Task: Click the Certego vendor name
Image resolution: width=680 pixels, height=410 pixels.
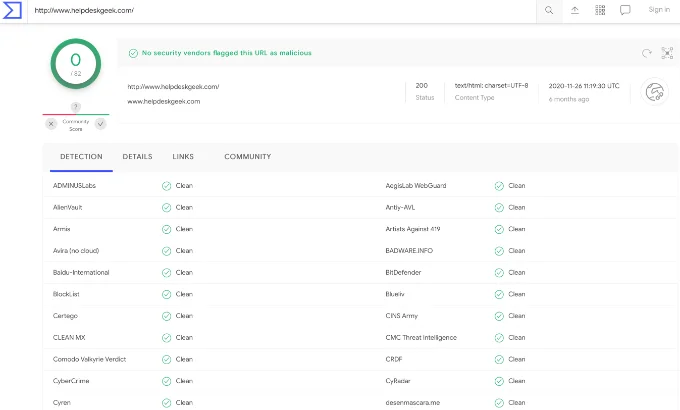Action: click(x=65, y=316)
